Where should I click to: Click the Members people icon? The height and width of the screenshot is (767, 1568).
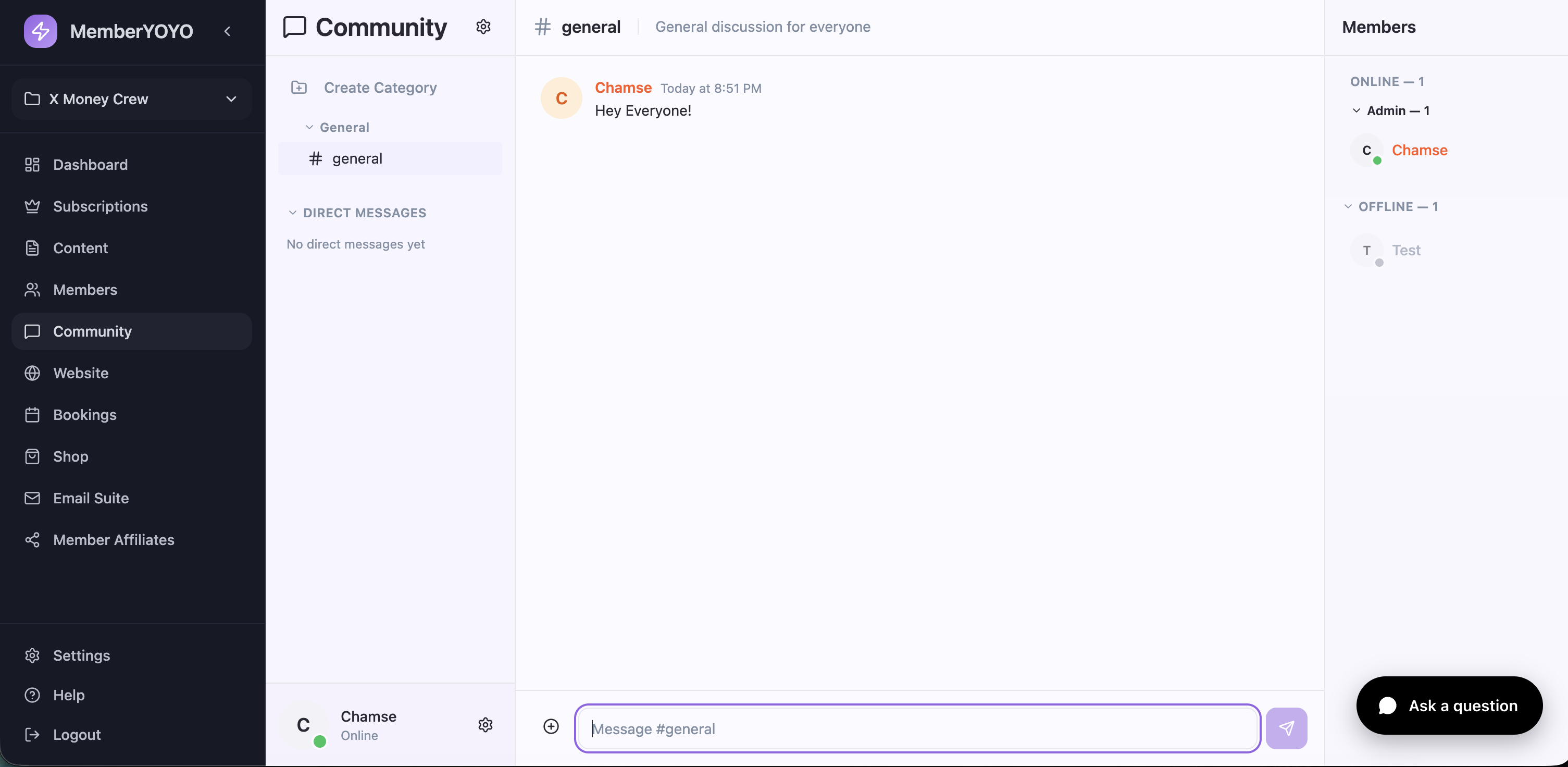[32, 289]
